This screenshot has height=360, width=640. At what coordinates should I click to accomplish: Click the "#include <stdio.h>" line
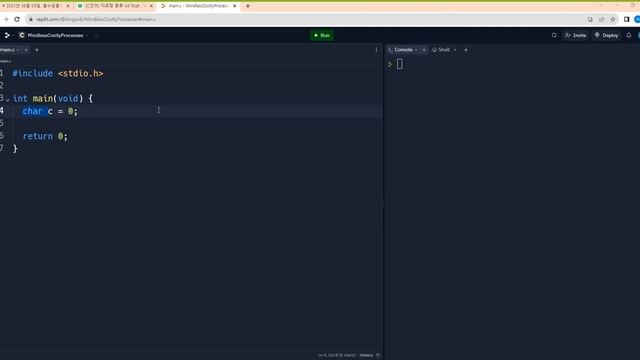click(58, 73)
